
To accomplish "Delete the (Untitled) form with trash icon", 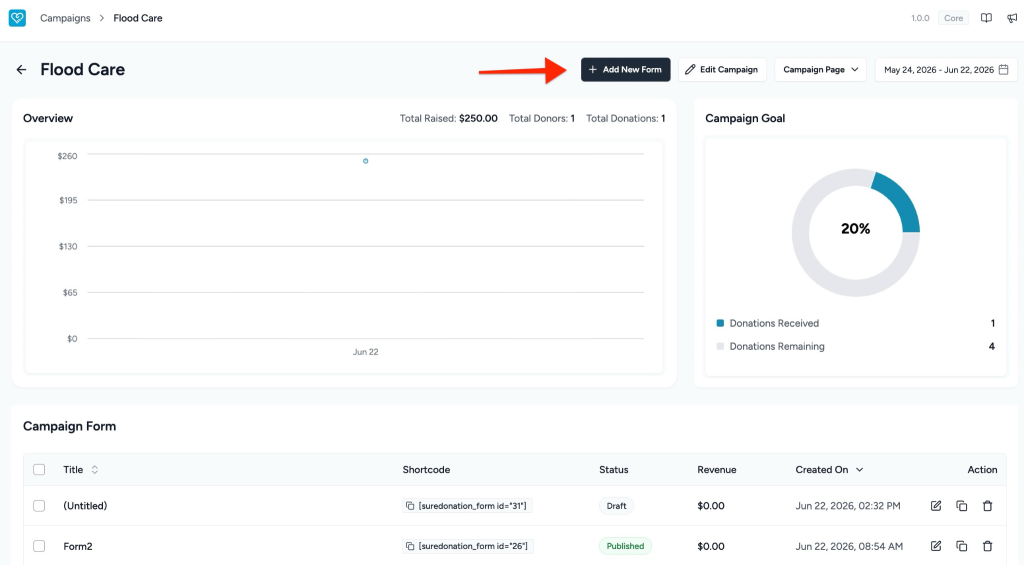I will click(987, 506).
